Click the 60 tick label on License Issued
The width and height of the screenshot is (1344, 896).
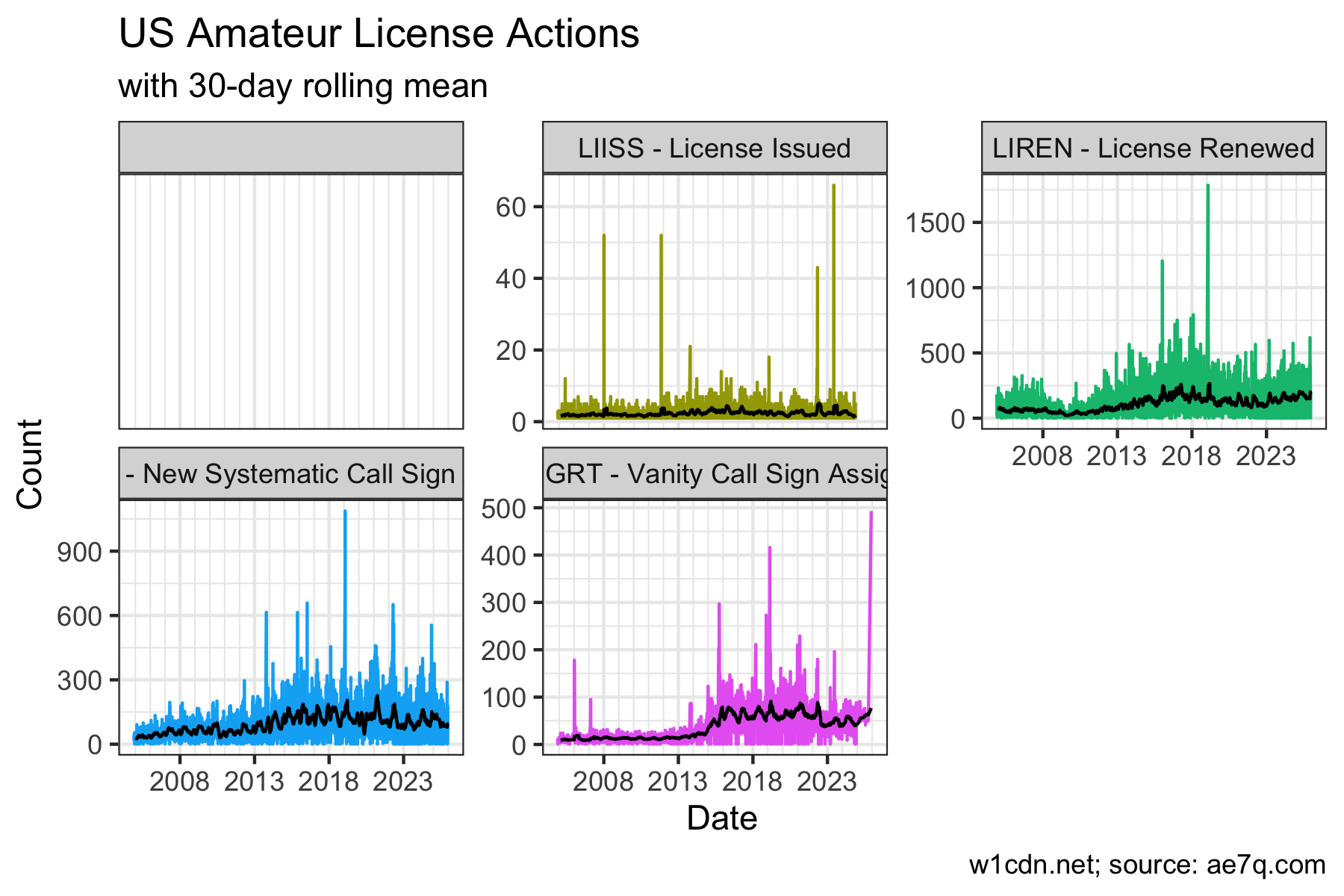(x=511, y=207)
